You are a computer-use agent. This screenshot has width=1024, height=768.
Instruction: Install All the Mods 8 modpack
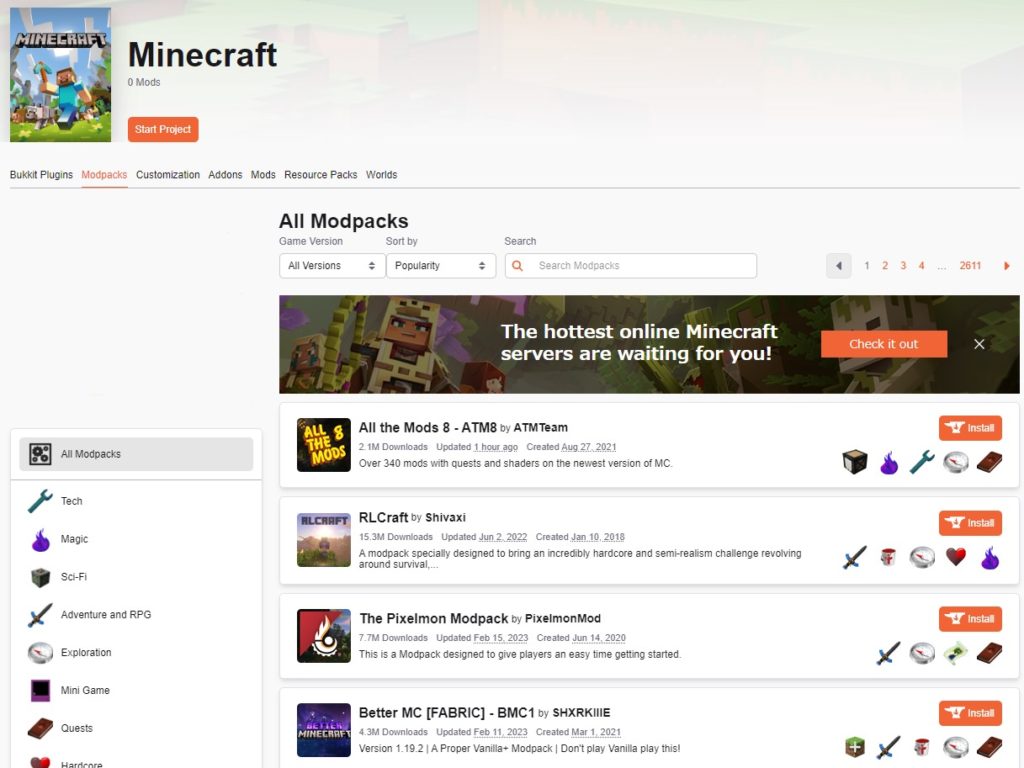970,428
